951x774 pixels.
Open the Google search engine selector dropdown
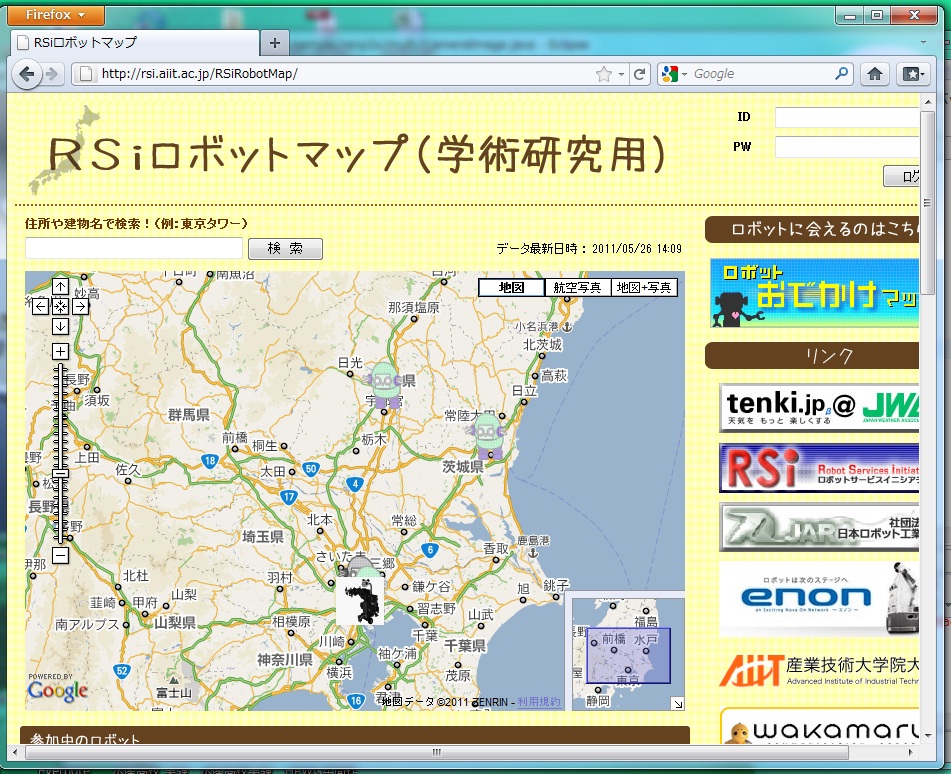click(x=675, y=74)
